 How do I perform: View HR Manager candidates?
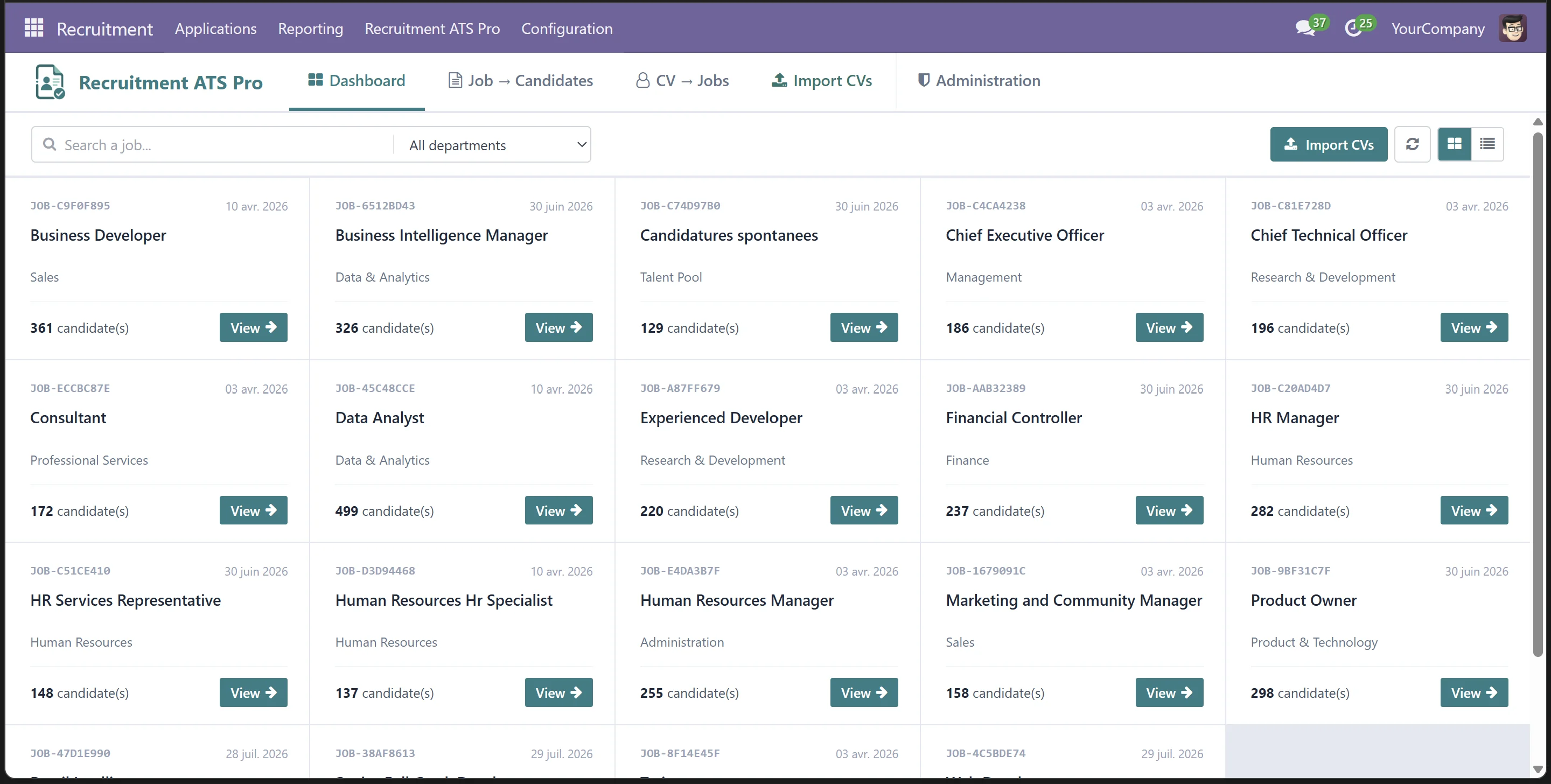point(1474,510)
